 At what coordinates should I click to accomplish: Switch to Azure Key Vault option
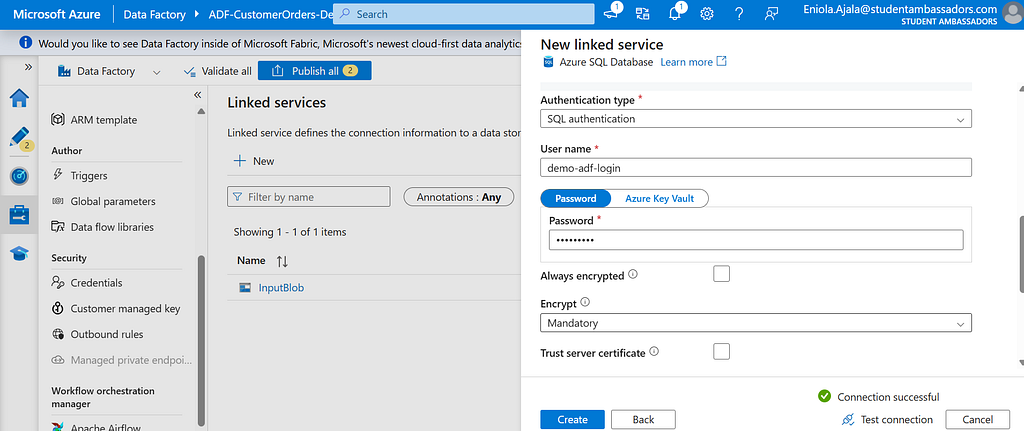659,199
